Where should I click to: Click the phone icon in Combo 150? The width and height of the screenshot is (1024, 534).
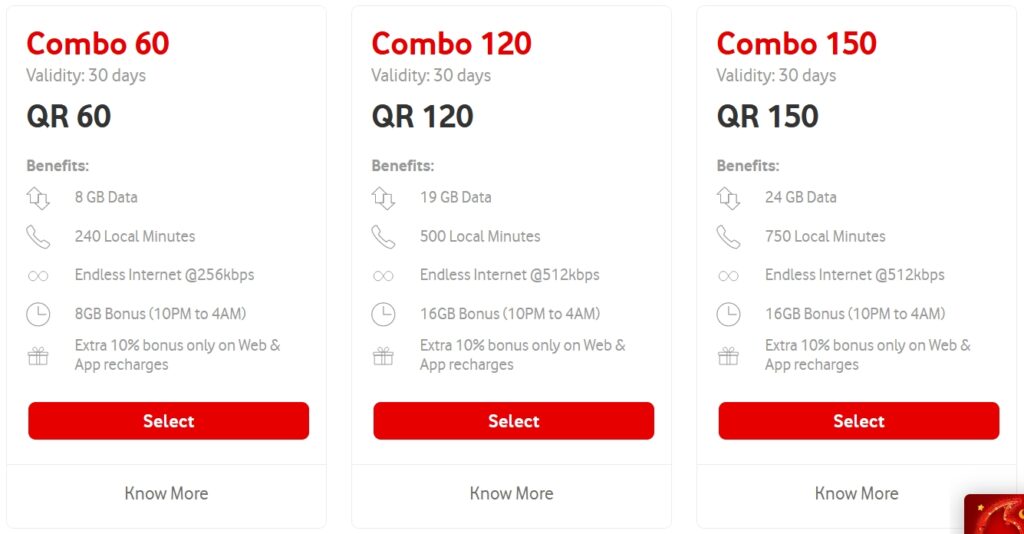[x=728, y=237]
